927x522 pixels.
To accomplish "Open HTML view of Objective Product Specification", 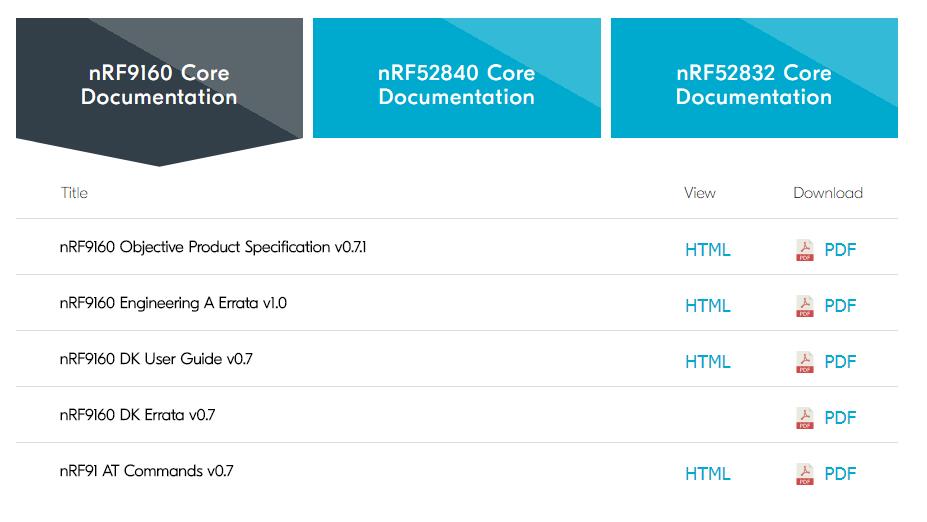I will pyautogui.click(x=707, y=250).
